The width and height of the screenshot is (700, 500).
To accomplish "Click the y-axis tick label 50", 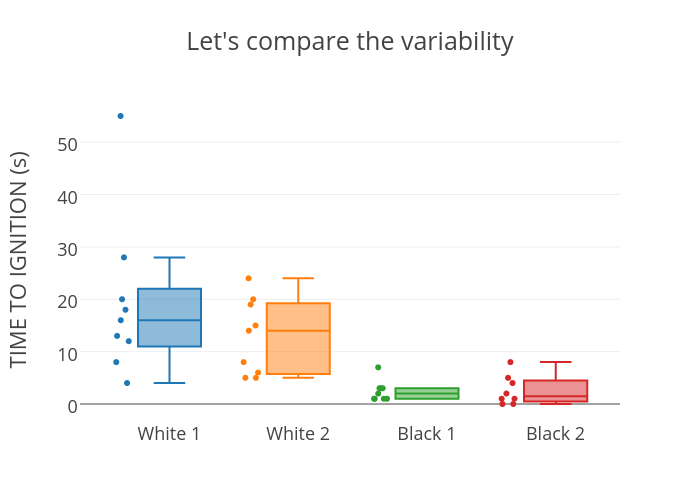I will point(67,143).
